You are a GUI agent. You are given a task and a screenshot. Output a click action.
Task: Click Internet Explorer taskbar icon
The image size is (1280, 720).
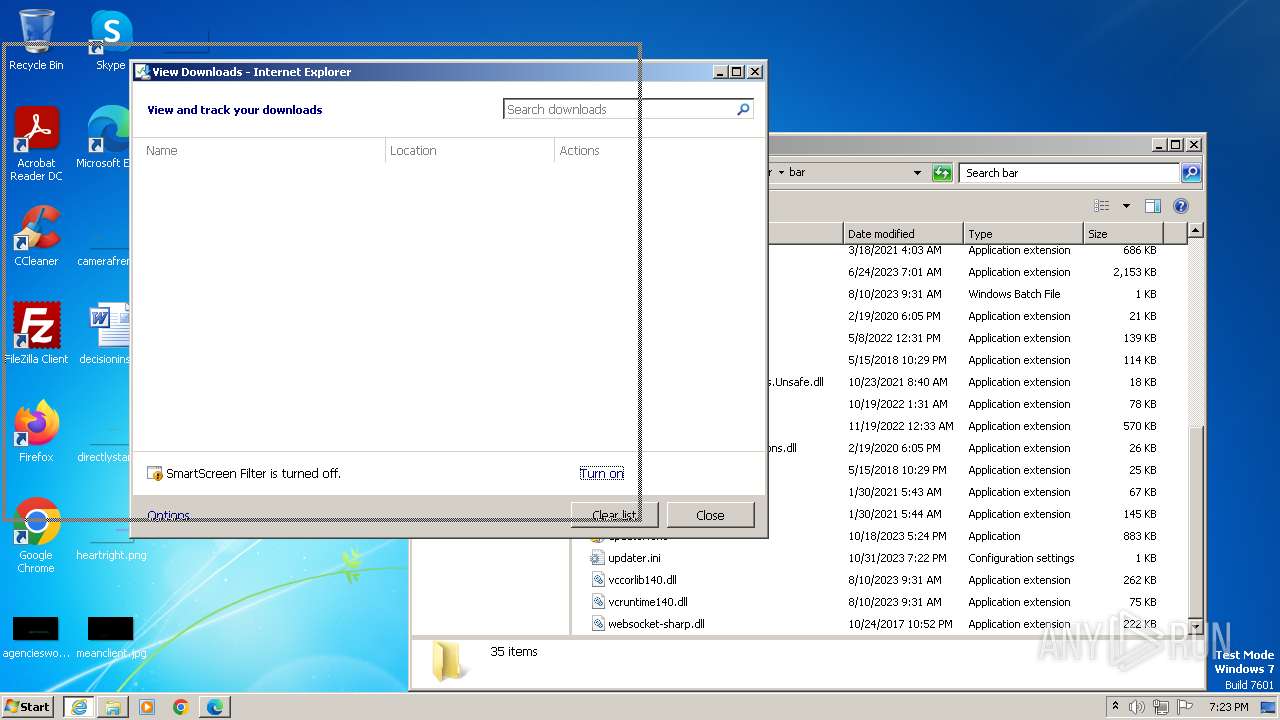tap(78, 707)
